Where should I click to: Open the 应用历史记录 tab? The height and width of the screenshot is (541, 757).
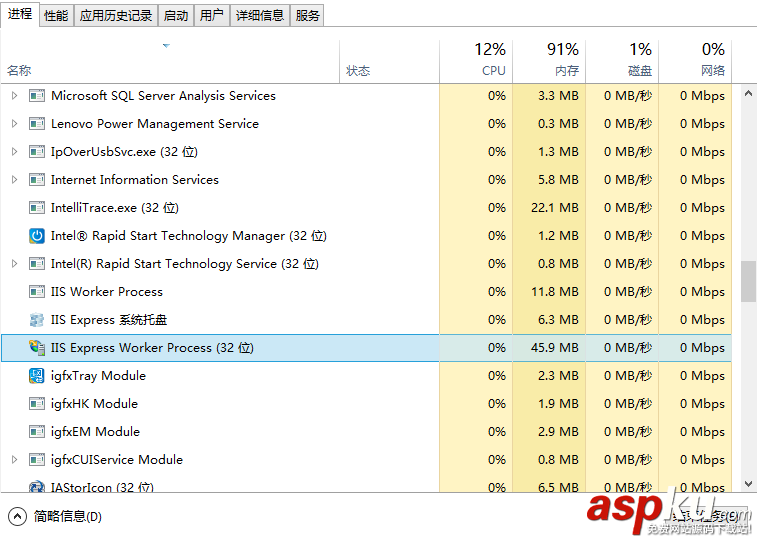(116, 15)
